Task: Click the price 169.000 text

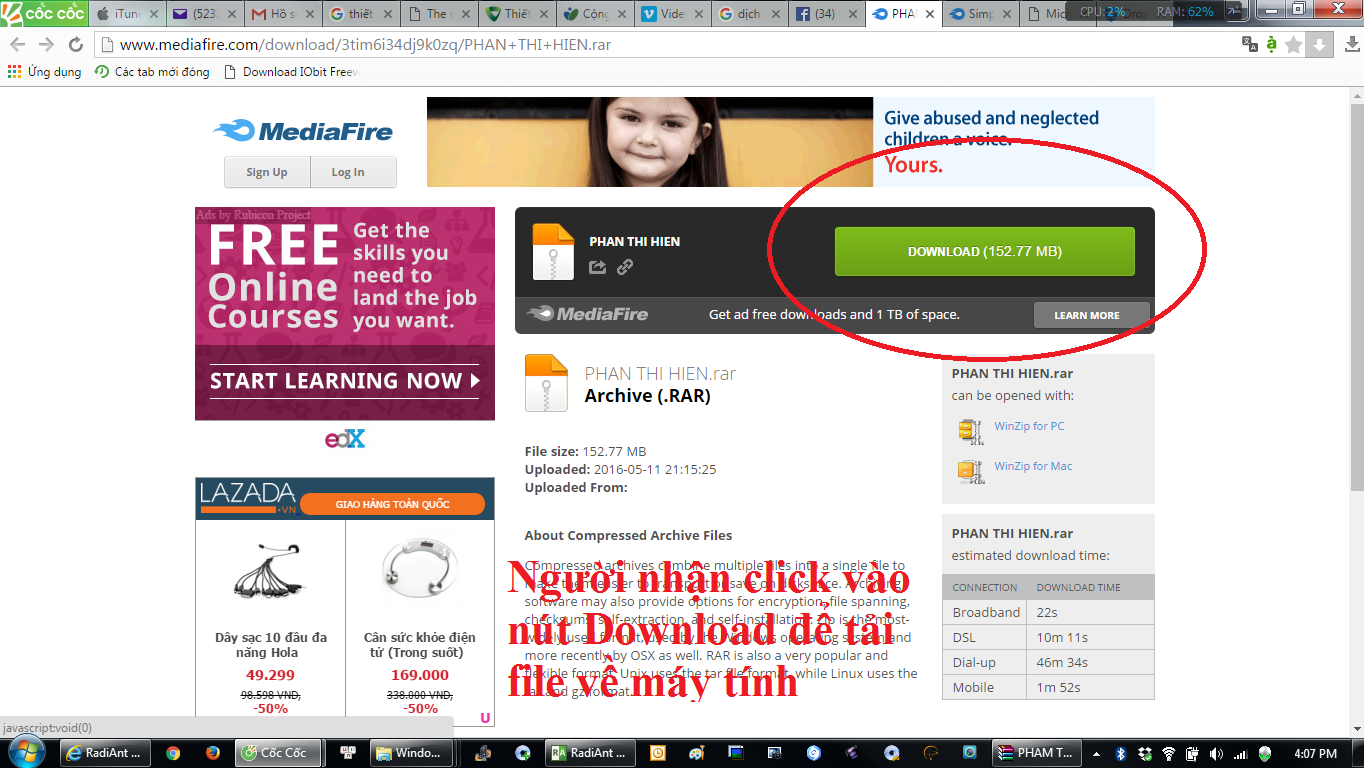Action: pyautogui.click(x=420, y=675)
